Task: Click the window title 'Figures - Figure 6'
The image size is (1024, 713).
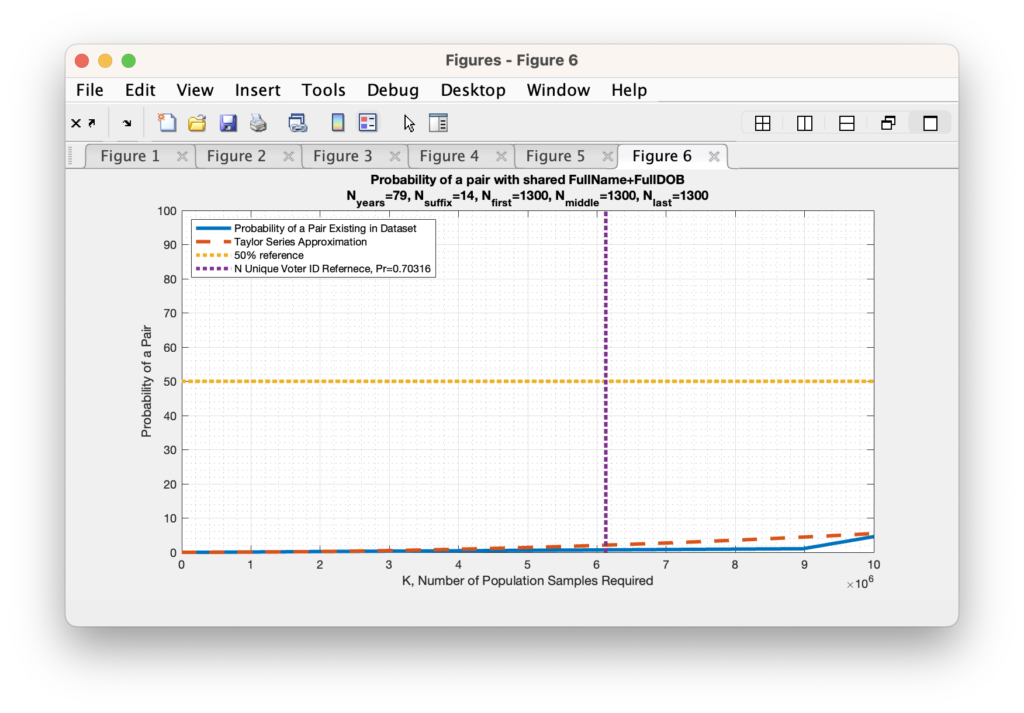Action: click(511, 60)
